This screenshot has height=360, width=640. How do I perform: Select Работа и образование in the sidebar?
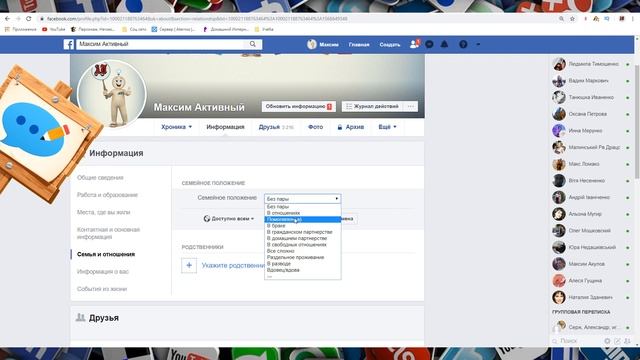tap(107, 195)
